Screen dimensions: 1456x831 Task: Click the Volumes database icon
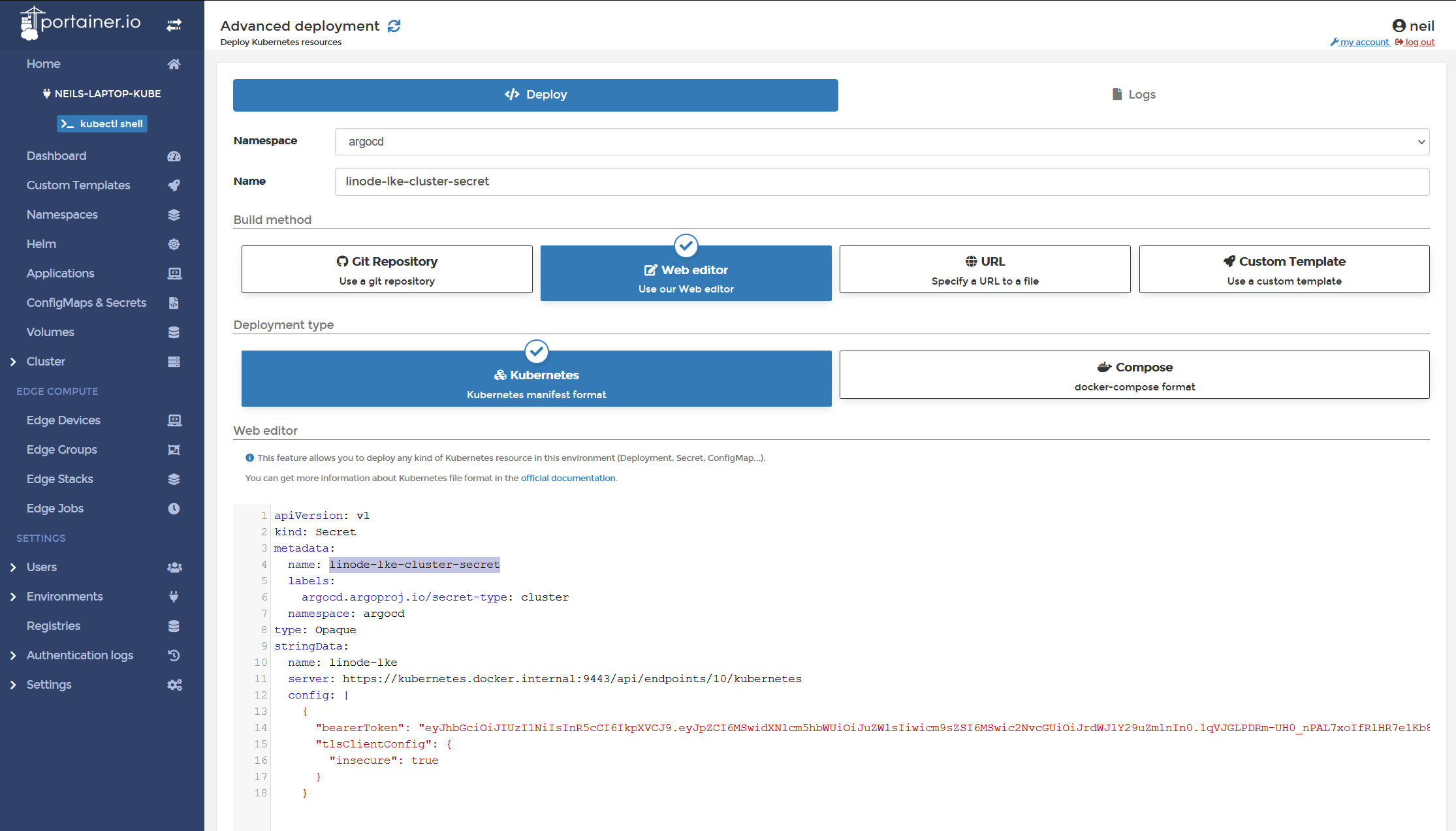coord(174,332)
